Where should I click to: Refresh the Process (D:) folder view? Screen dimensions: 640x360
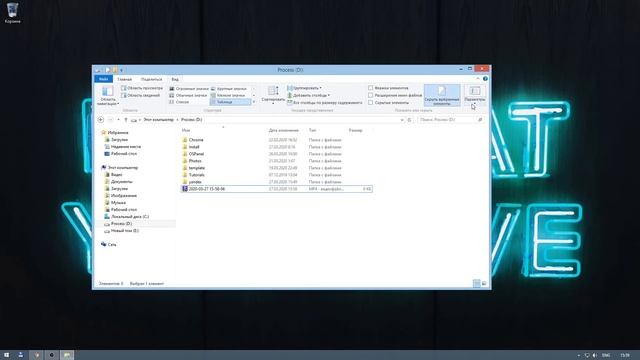click(x=409, y=120)
